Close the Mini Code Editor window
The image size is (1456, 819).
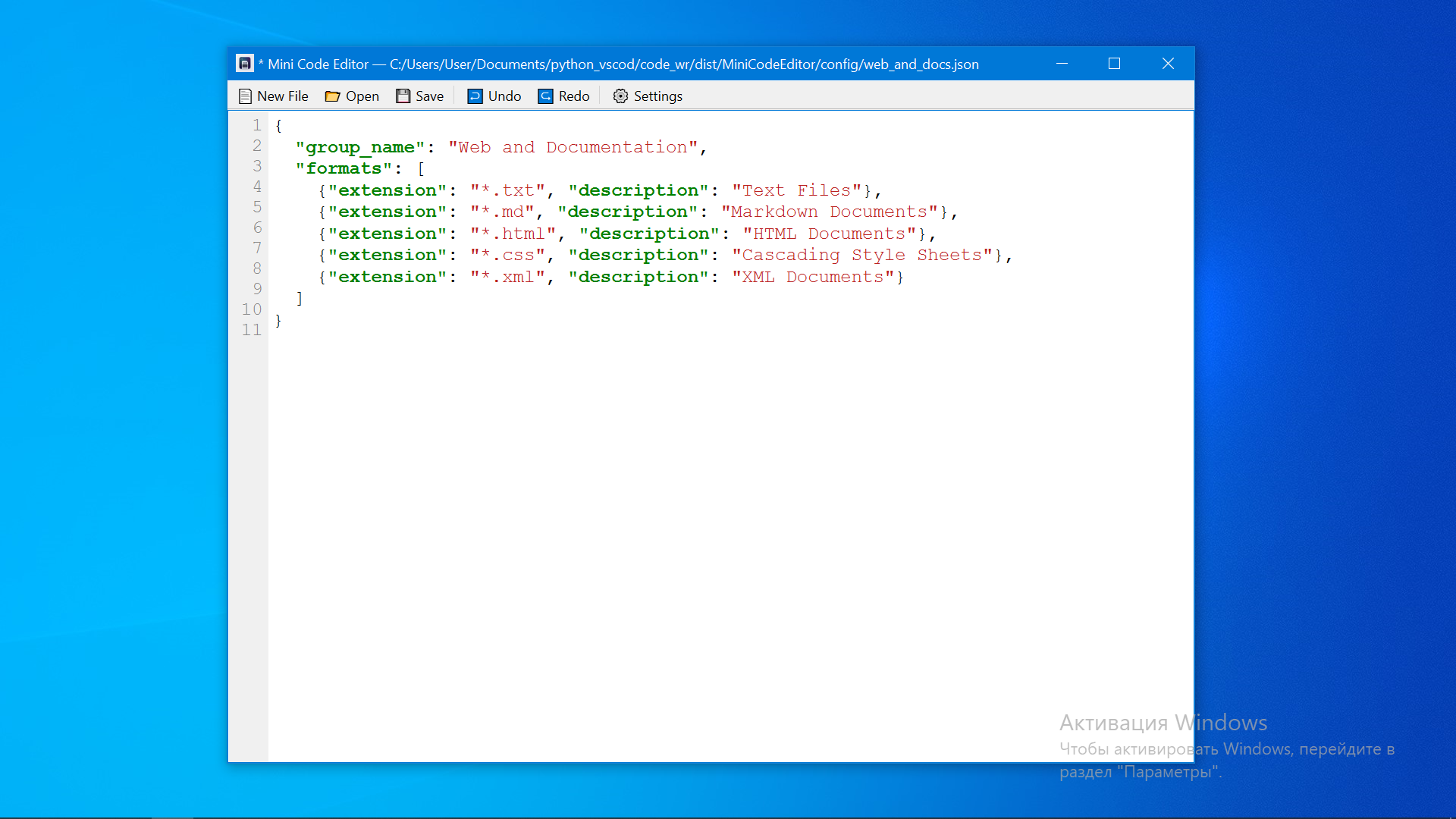[1168, 64]
